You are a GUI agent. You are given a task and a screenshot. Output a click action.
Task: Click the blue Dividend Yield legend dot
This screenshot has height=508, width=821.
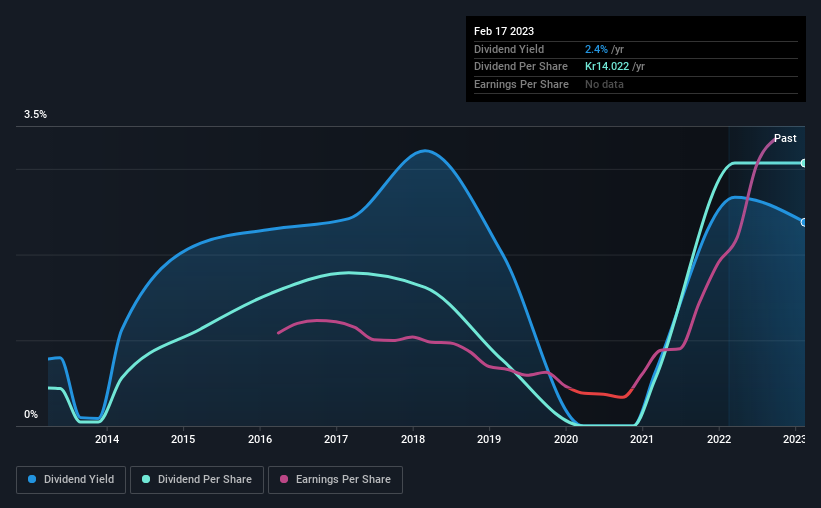(32, 479)
